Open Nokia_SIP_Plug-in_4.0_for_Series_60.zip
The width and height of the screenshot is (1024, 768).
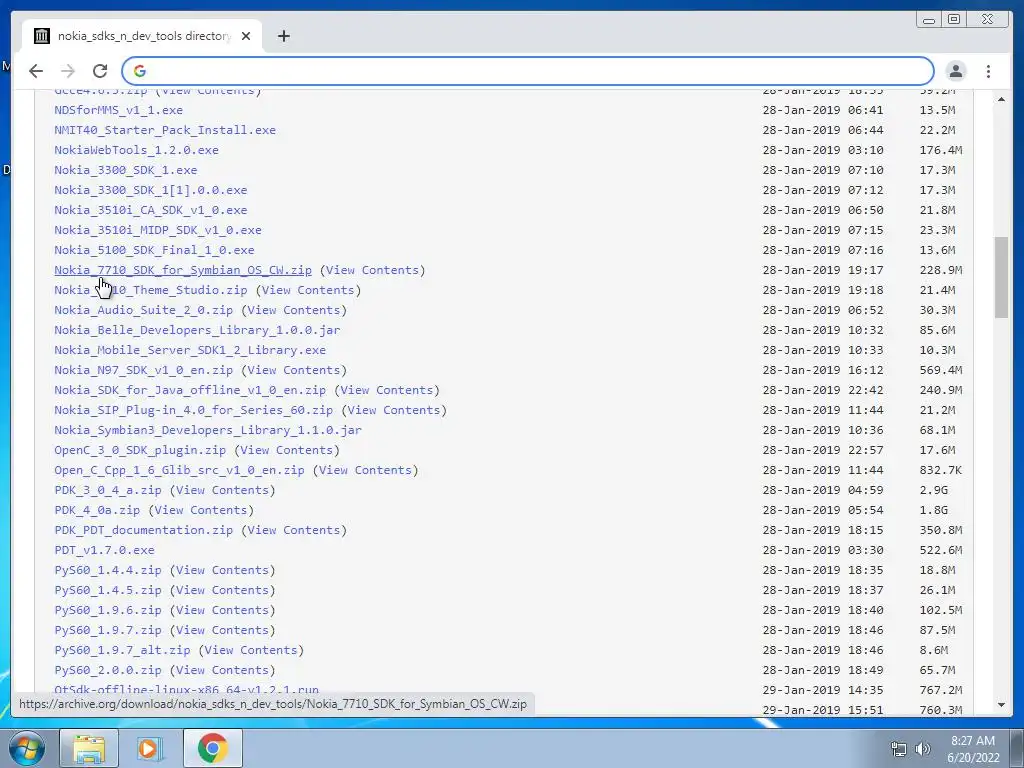coord(193,410)
